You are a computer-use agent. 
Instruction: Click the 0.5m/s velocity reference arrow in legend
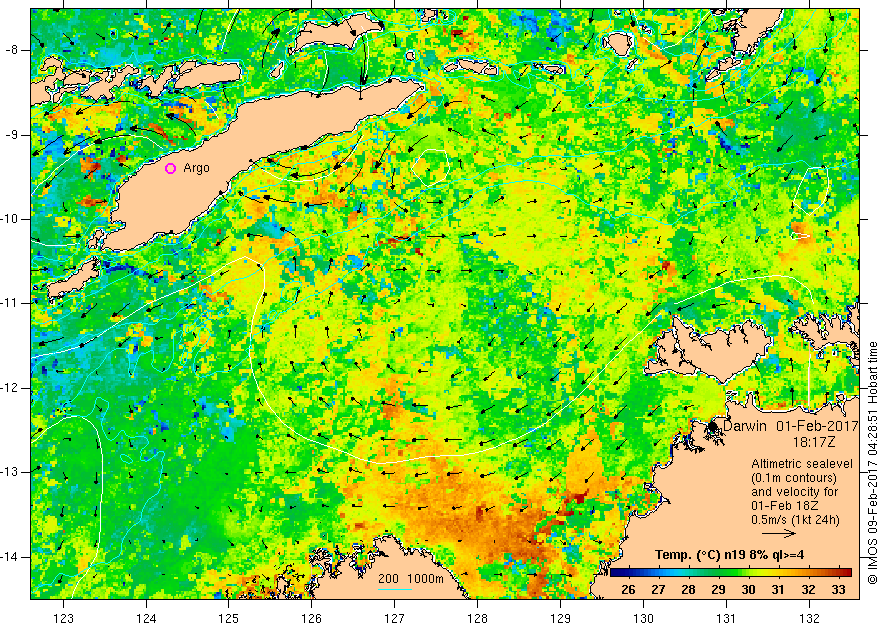[779, 534]
